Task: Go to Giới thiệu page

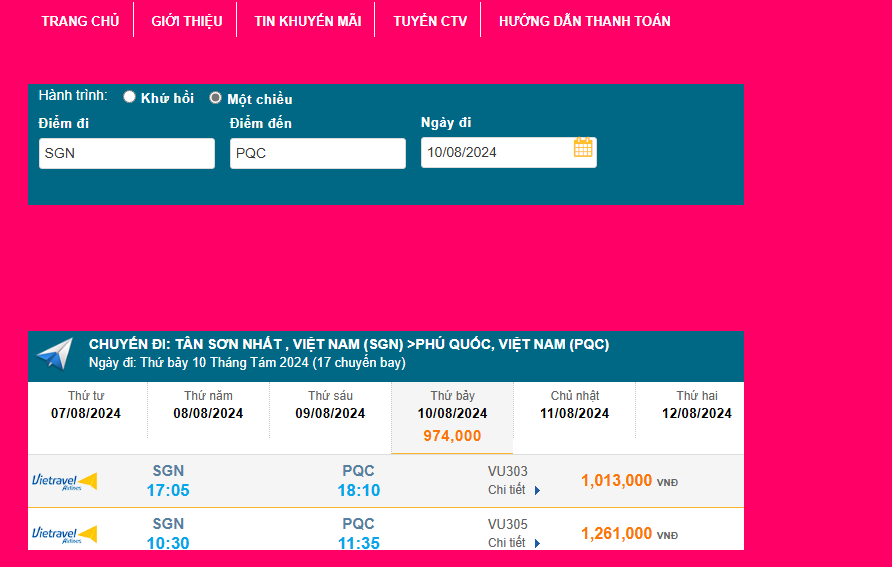Action: click(x=186, y=21)
